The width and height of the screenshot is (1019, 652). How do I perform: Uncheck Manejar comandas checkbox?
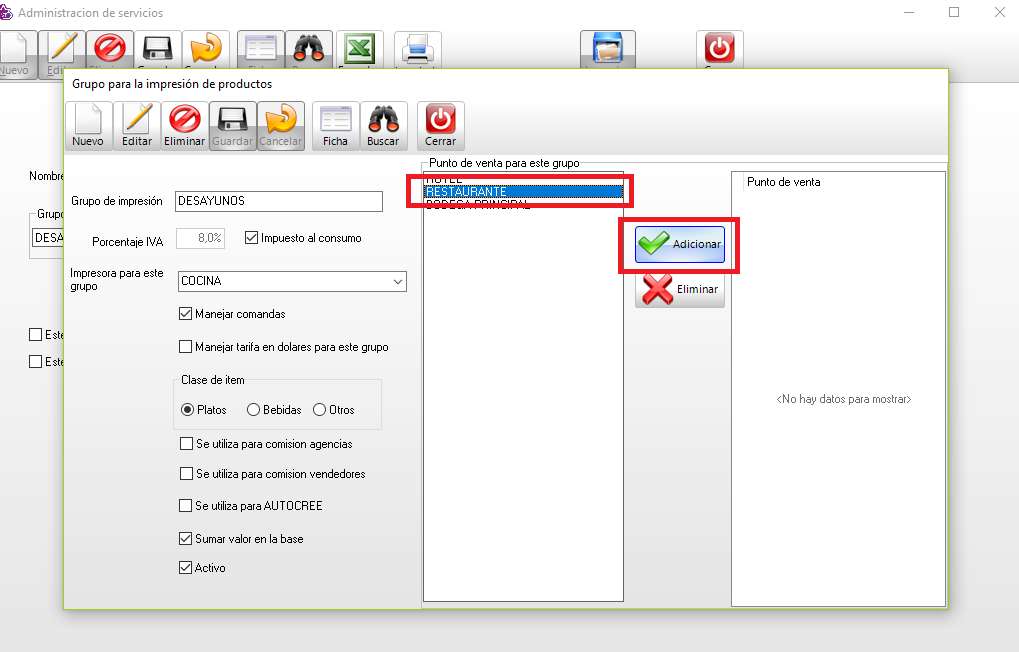pos(185,314)
